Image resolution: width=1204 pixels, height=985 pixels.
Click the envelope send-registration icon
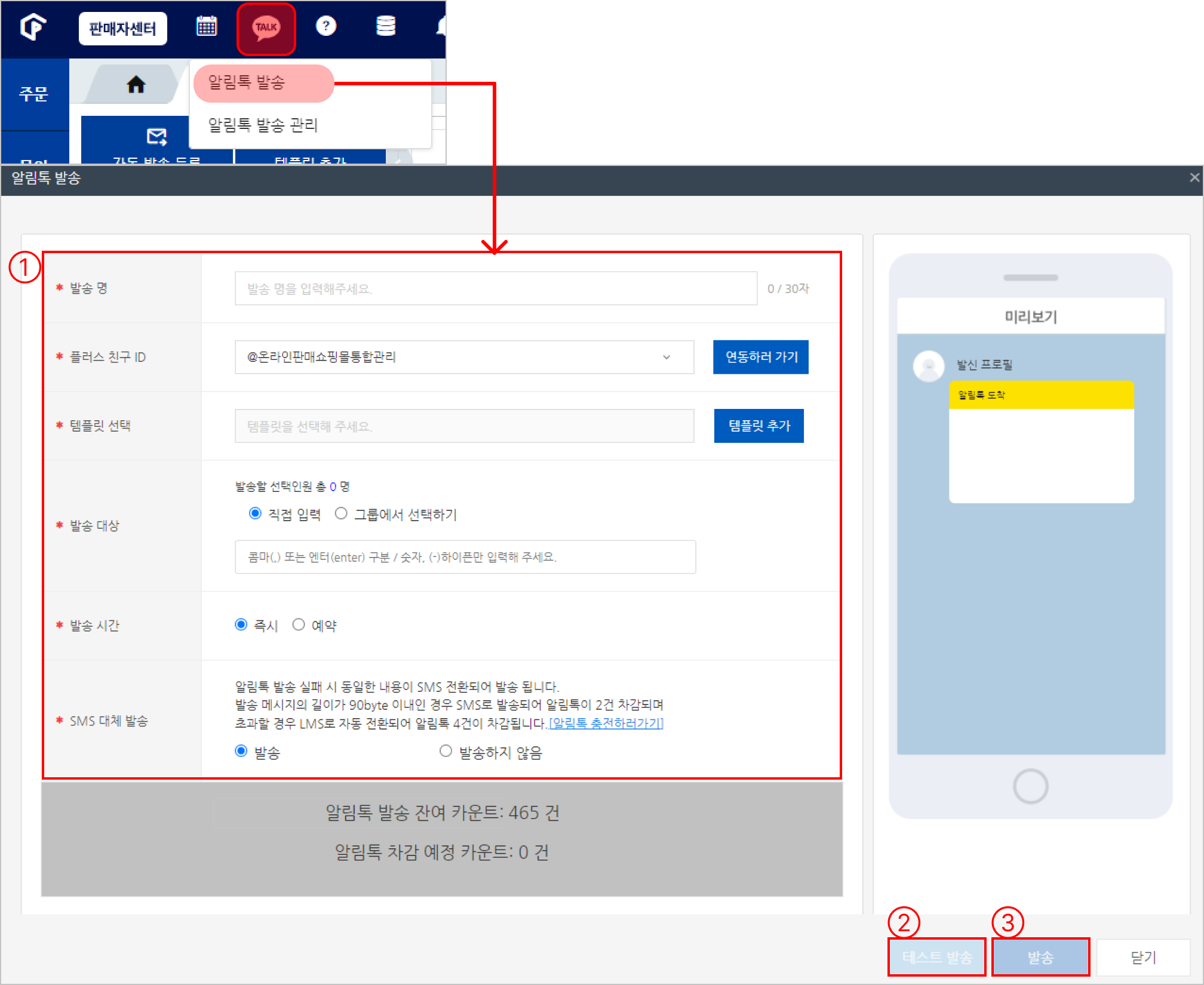(x=157, y=137)
